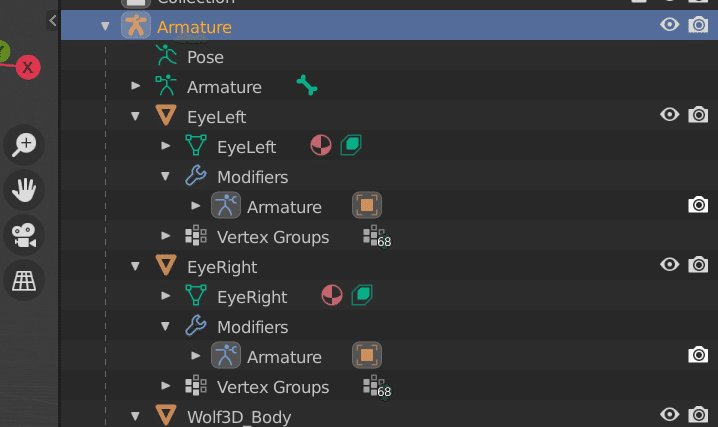Collapse the EyeLeft object tree

[x=136, y=117]
